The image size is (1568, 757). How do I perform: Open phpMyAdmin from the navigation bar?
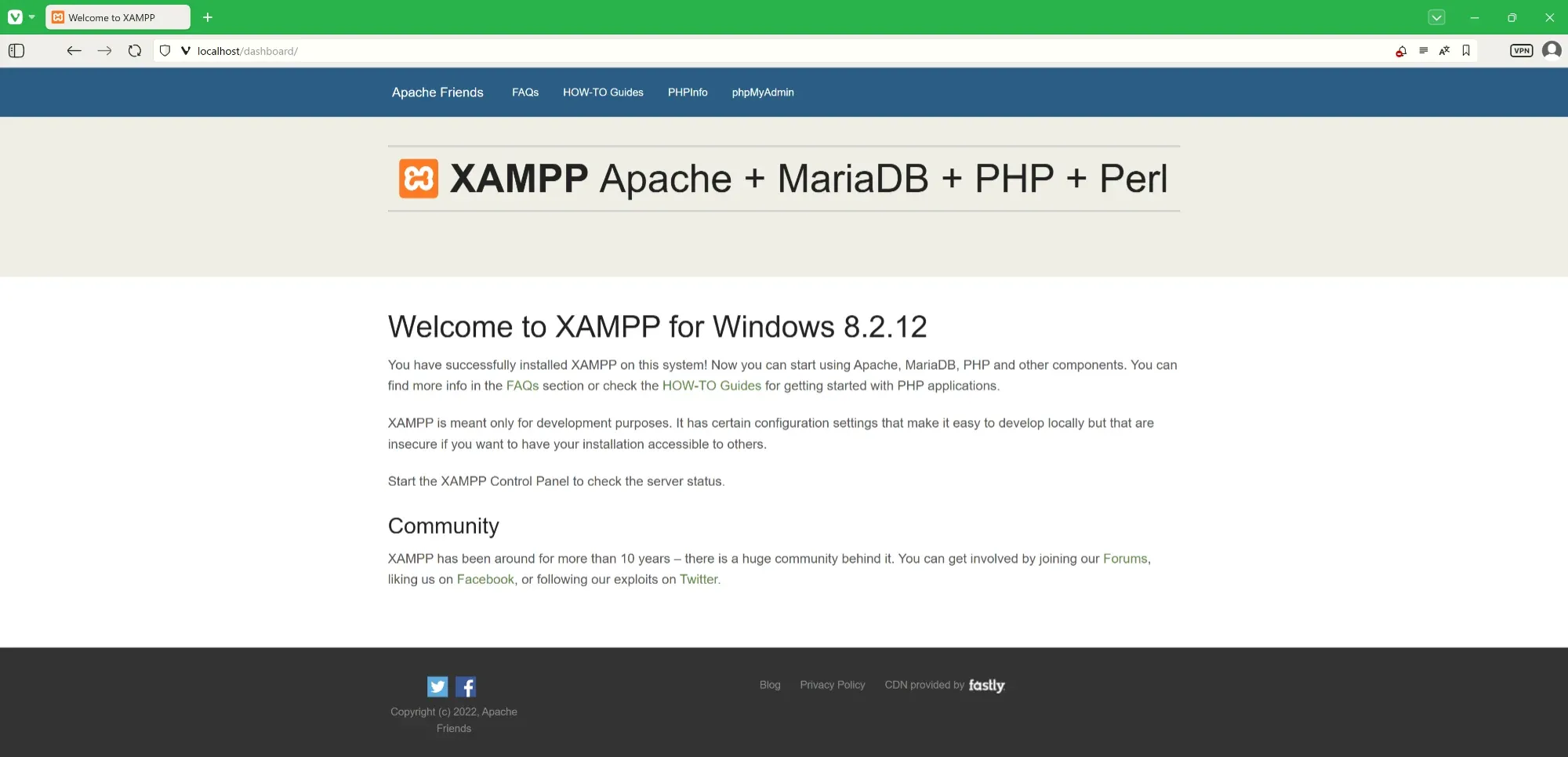(x=762, y=92)
